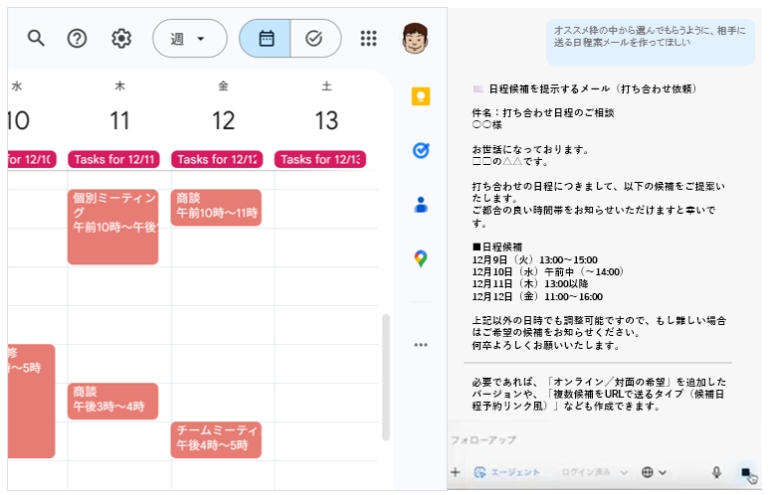The image size is (770, 495).
Task: Open the account avatar menu
Action: pos(415,38)
